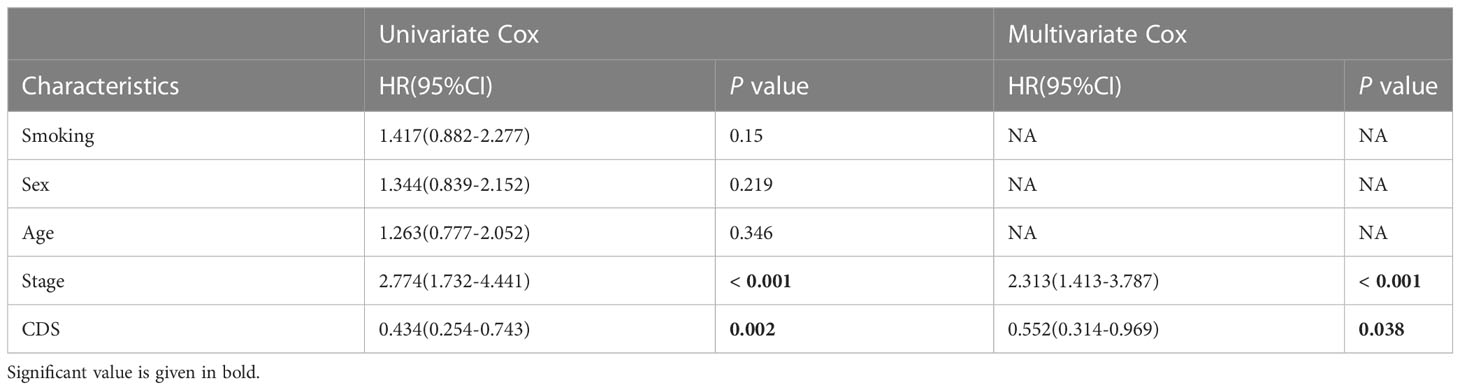
Task: Select the CDS row label
Action: pos(41,329)
